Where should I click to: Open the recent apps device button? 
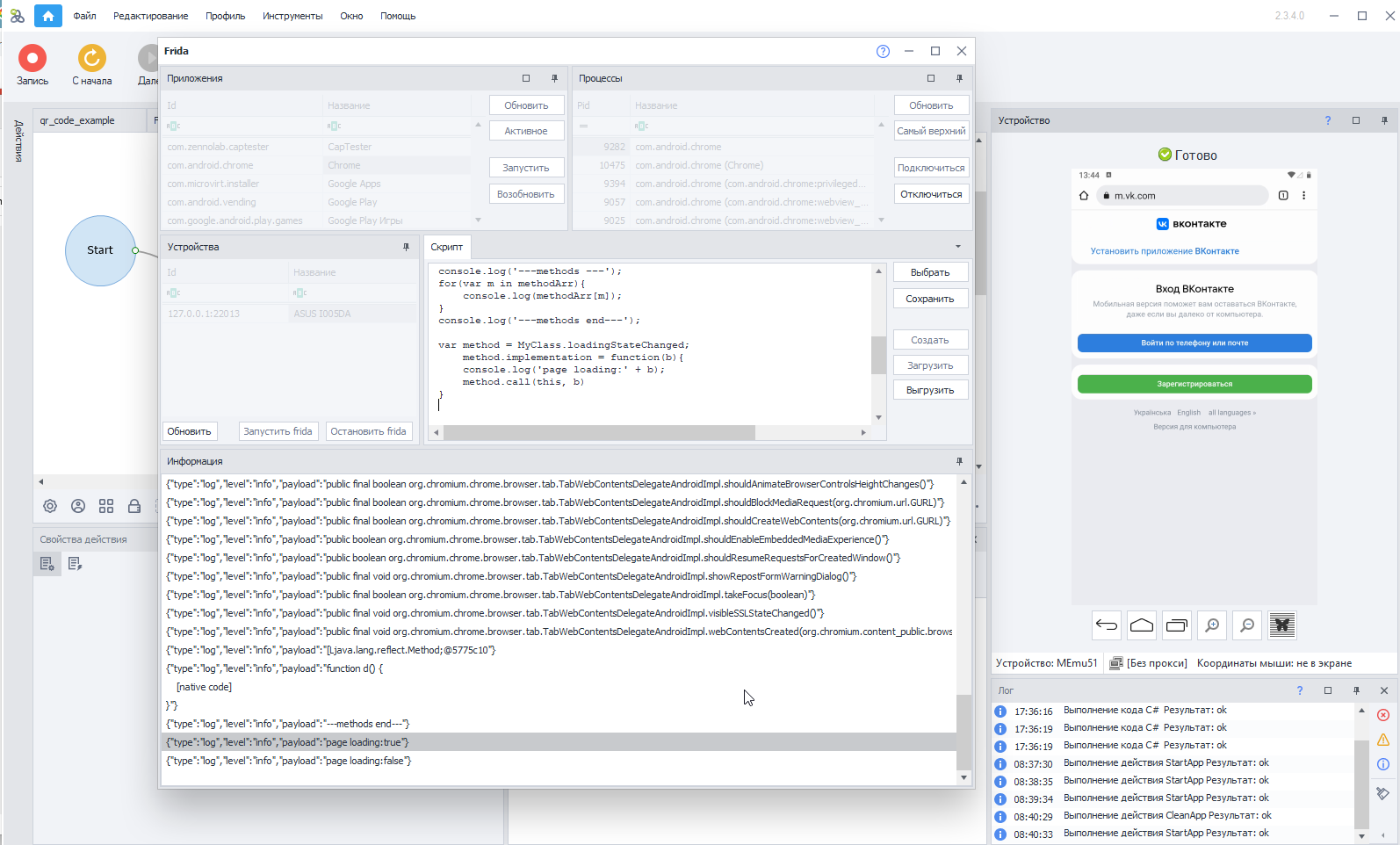tap(1177, 625)
